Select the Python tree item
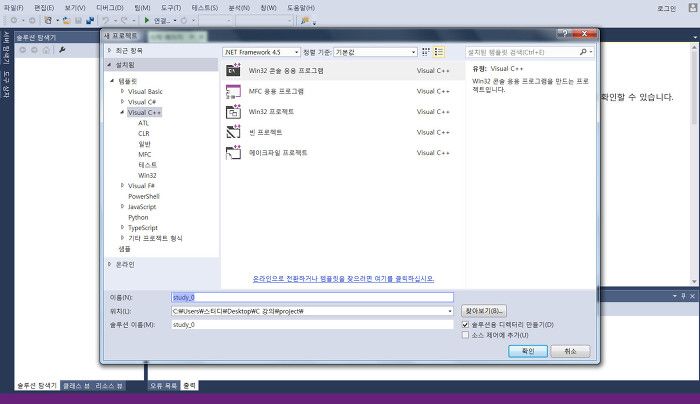This screenshot has height=404, width=700. pyautogui.click(x=138, y=217)
